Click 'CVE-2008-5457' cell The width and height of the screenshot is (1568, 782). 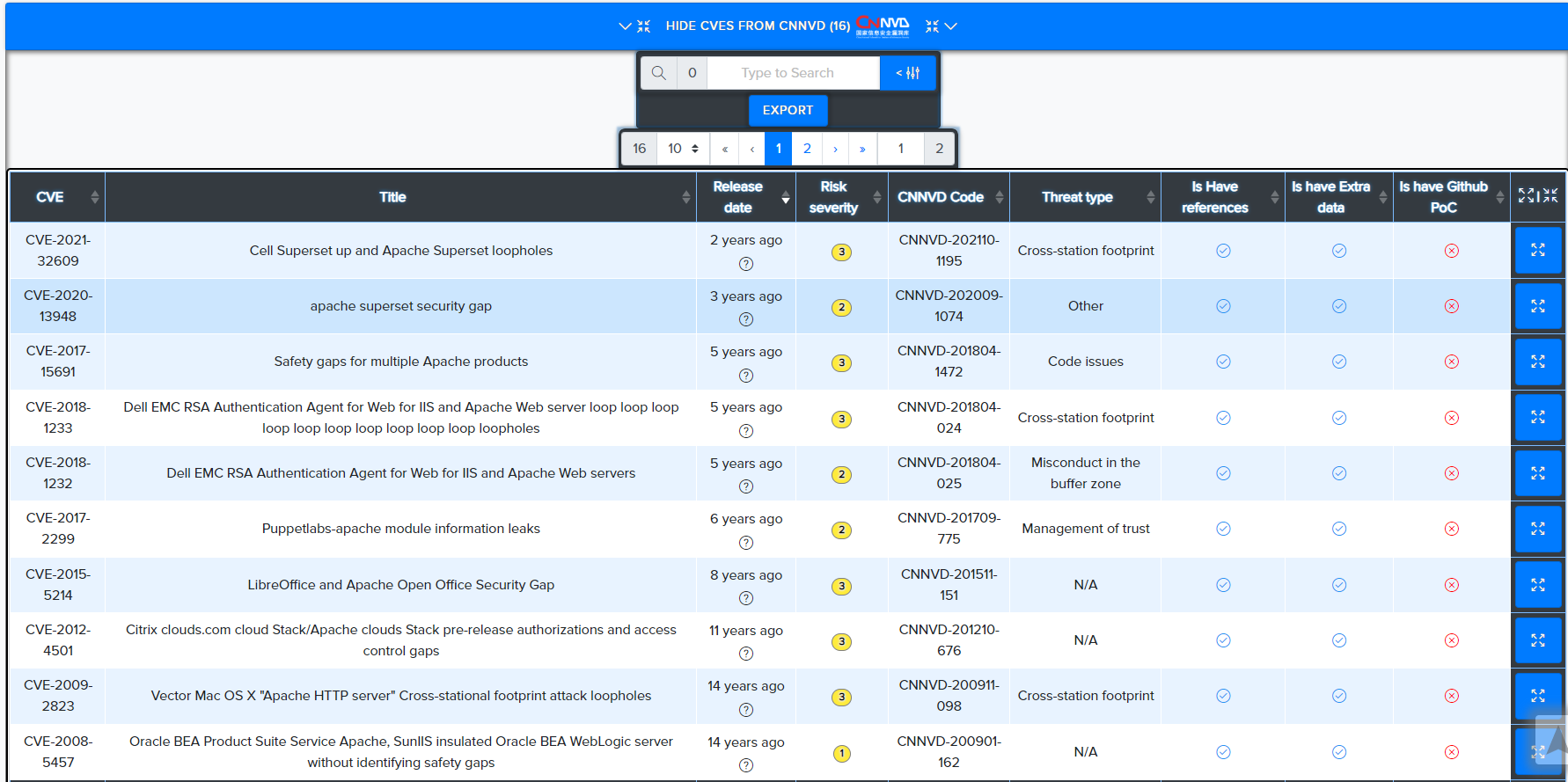coord(58,752)
